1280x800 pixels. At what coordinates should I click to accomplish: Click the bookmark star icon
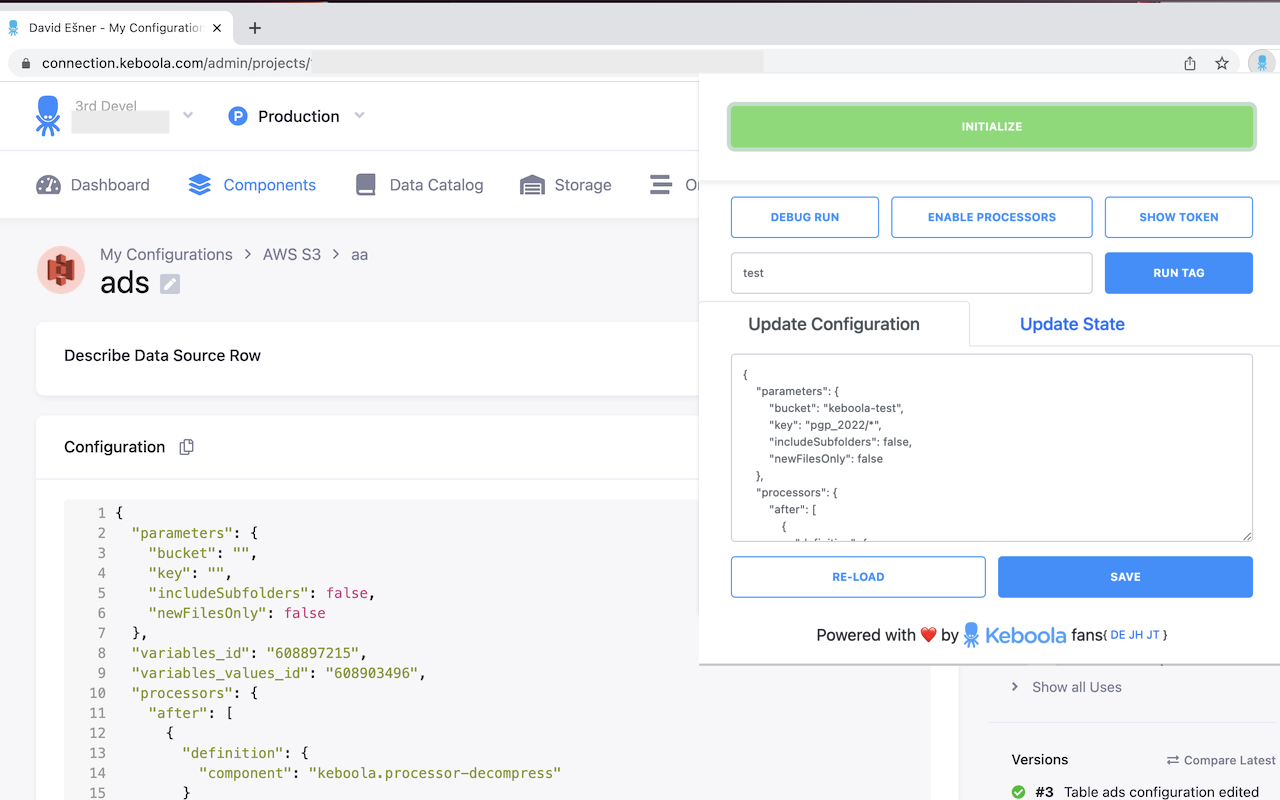coord(1221,63)
